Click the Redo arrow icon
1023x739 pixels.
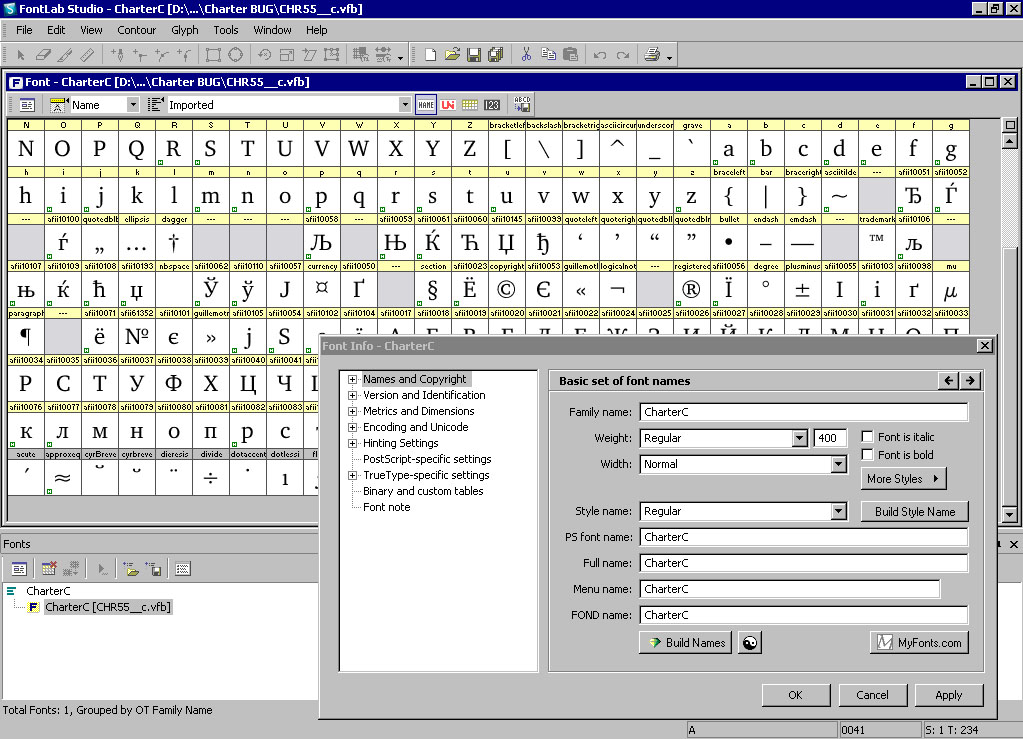coord(622,55)
